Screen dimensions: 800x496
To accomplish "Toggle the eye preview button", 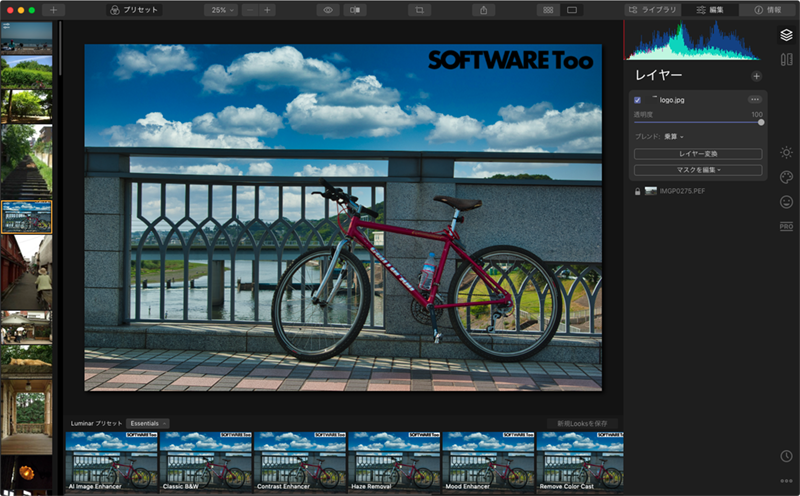I will click(x=327, y=9).
